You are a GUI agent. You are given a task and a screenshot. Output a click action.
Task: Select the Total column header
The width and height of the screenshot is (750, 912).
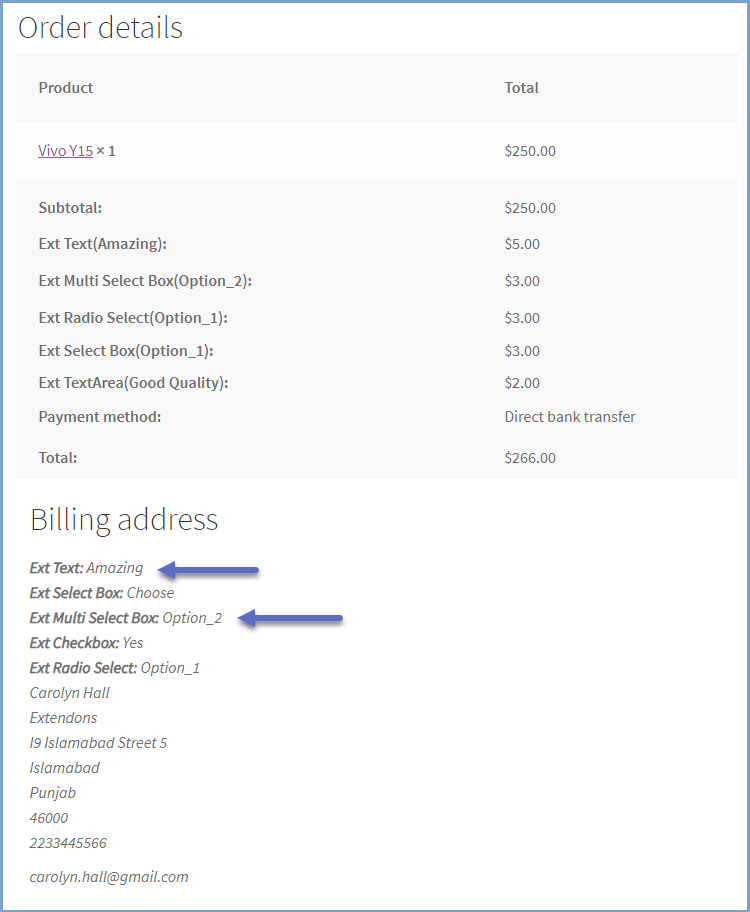tap(521, 88)
